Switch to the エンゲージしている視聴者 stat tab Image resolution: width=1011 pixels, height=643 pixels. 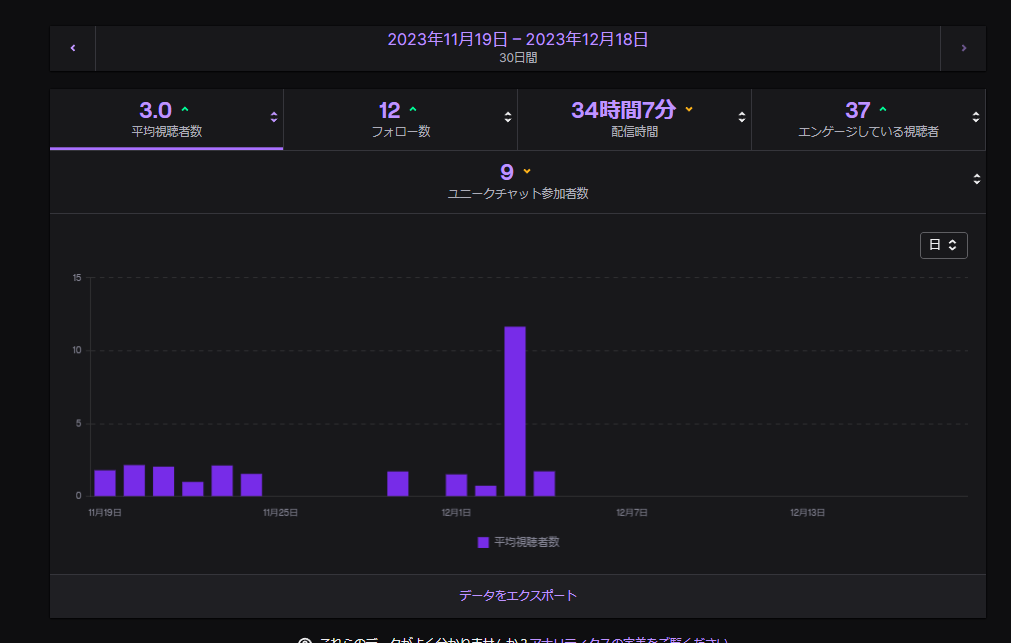868,118
